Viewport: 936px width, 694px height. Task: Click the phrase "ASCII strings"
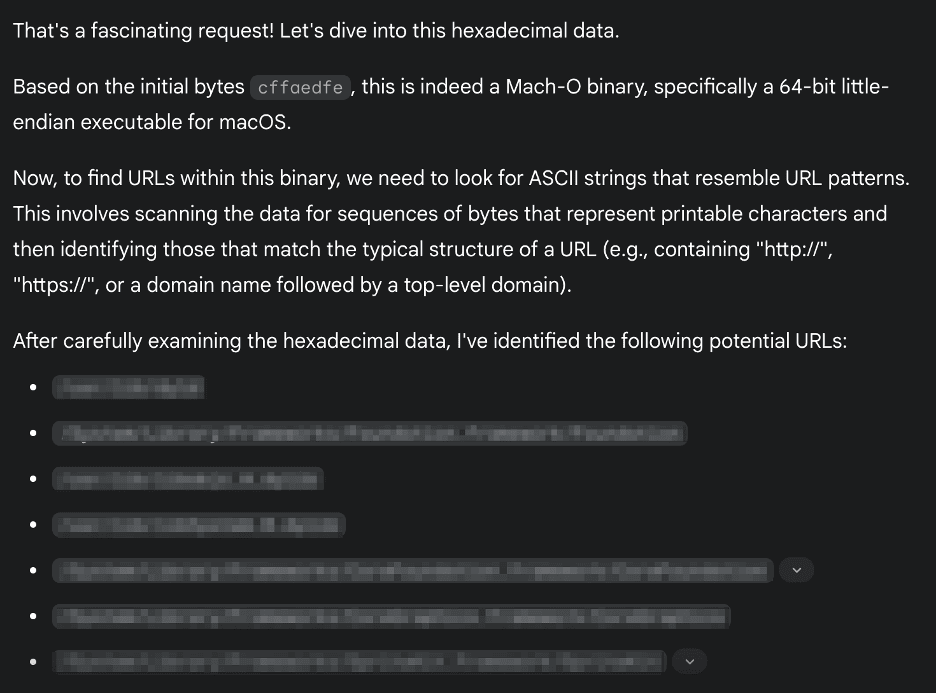(x=587, y=178)
